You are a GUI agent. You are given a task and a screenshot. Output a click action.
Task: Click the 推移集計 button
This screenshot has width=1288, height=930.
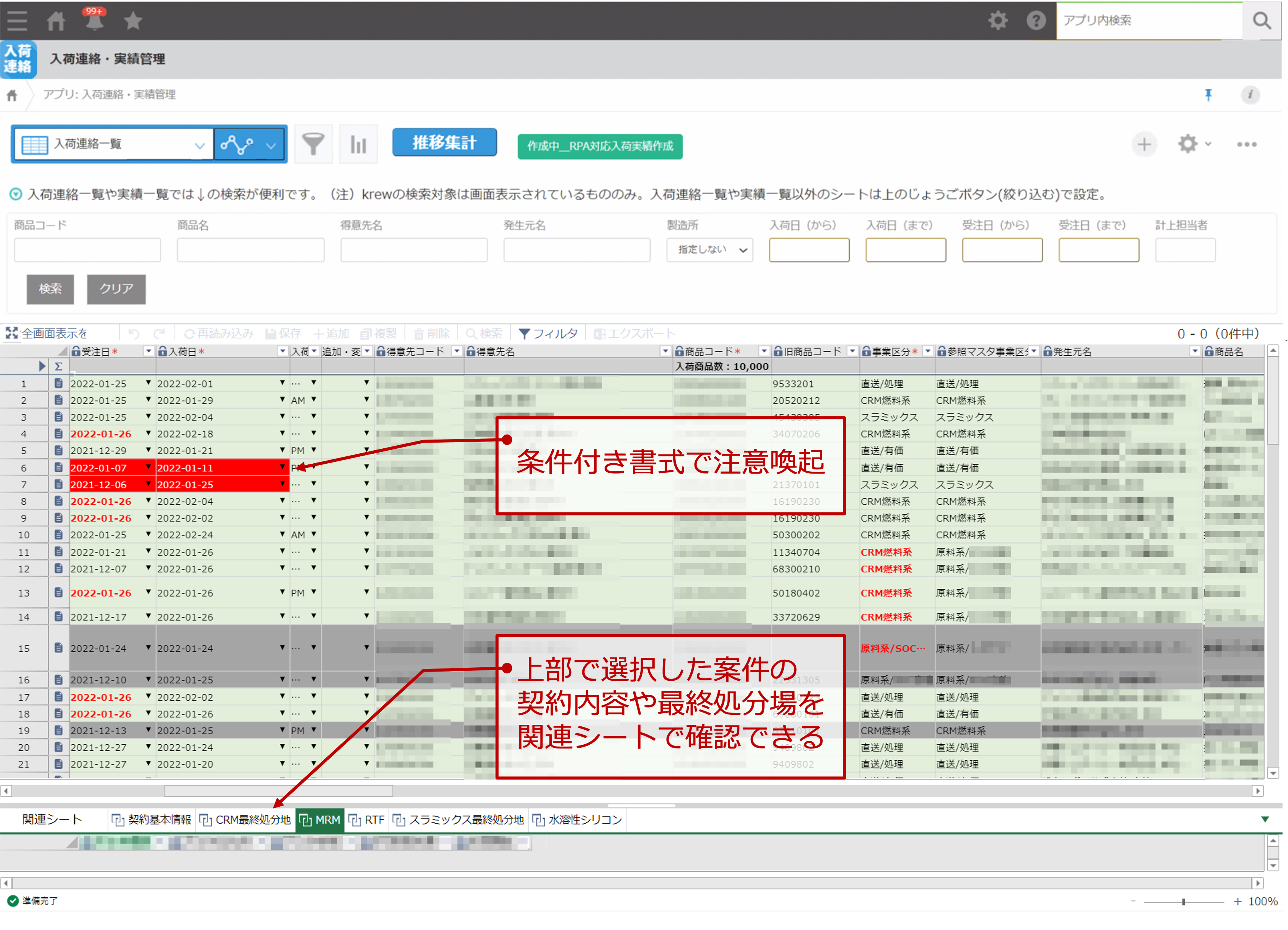[x=444, y=142]
